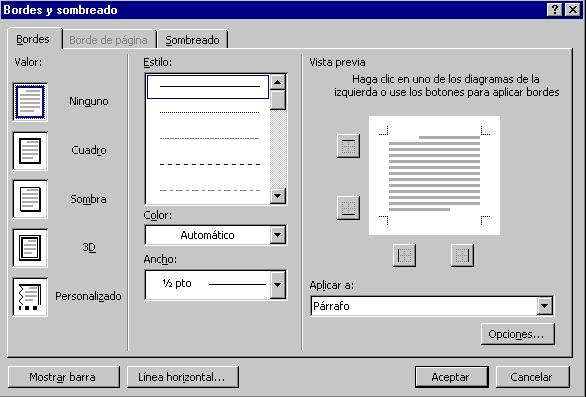
Task: Click the Ninguno label
Action: click(89, 101)
